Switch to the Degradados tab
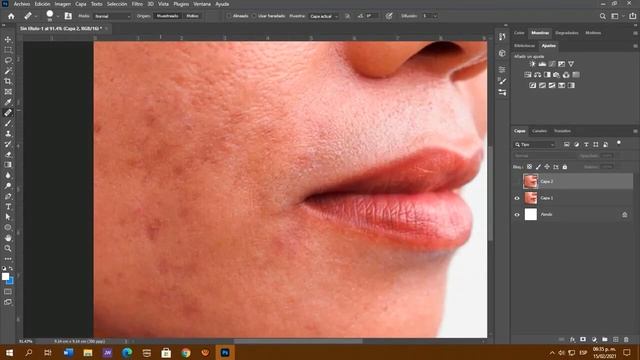The height and width of the screenshot is (360, 640). 567,33
